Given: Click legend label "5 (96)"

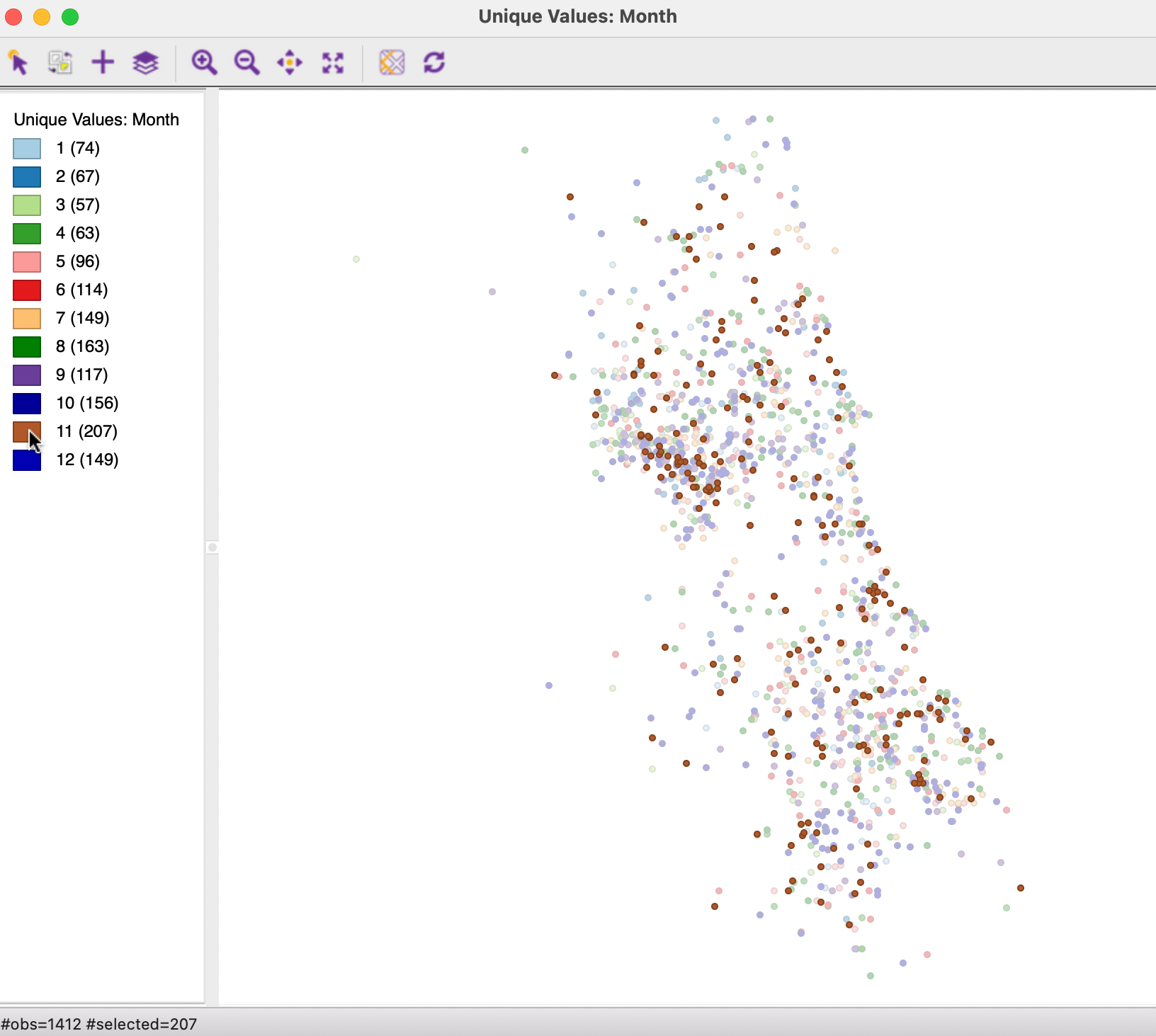Looking at the screenshot, I should [x=78, y=261].
